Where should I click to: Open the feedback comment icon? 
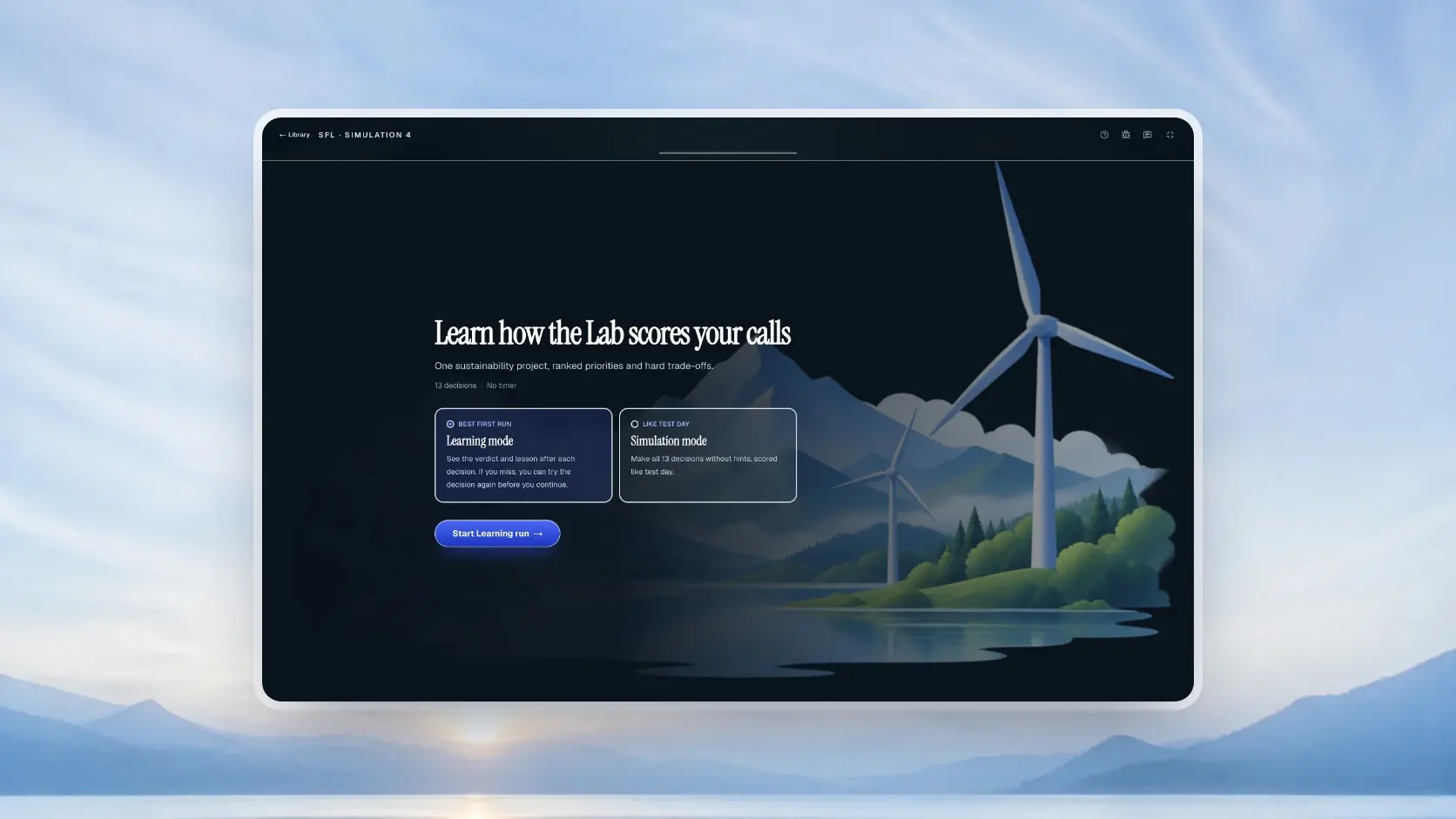click(x=1148, y=135)
